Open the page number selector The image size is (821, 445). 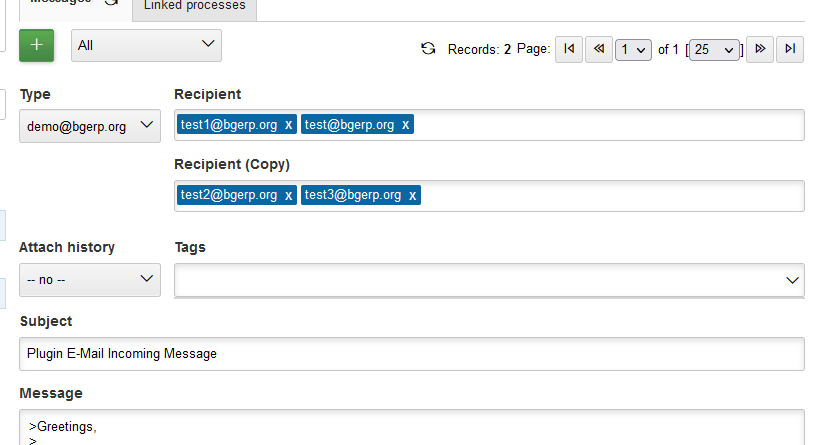(633, 49)
